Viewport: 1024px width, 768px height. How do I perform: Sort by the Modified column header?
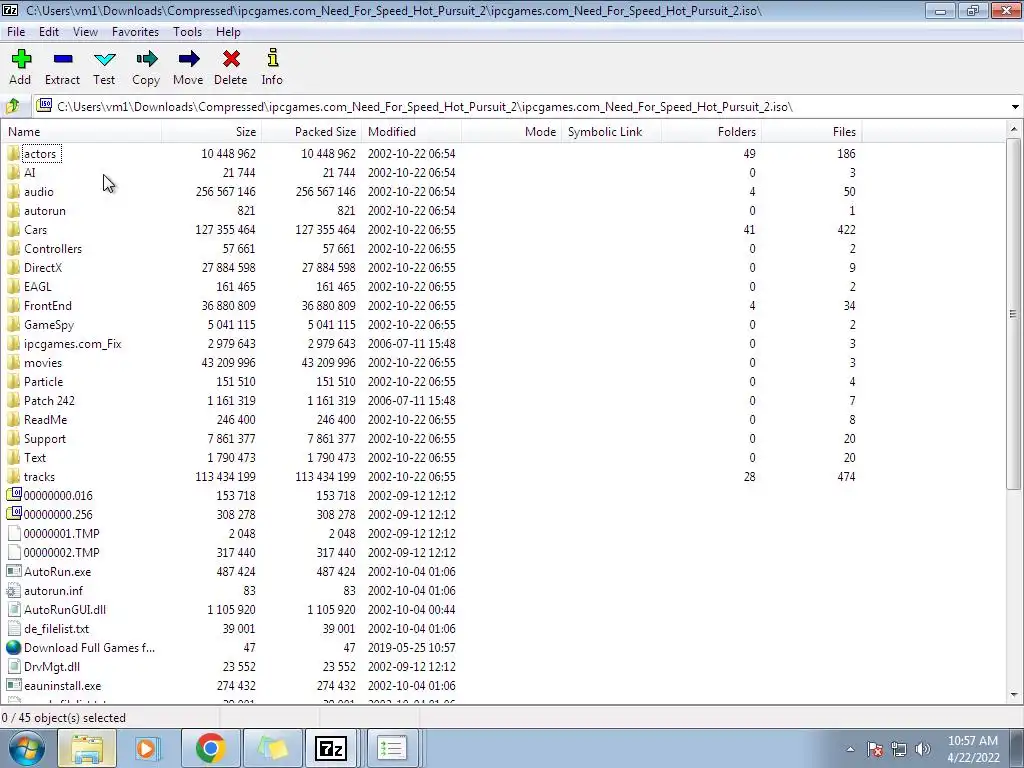pos(411,131)
